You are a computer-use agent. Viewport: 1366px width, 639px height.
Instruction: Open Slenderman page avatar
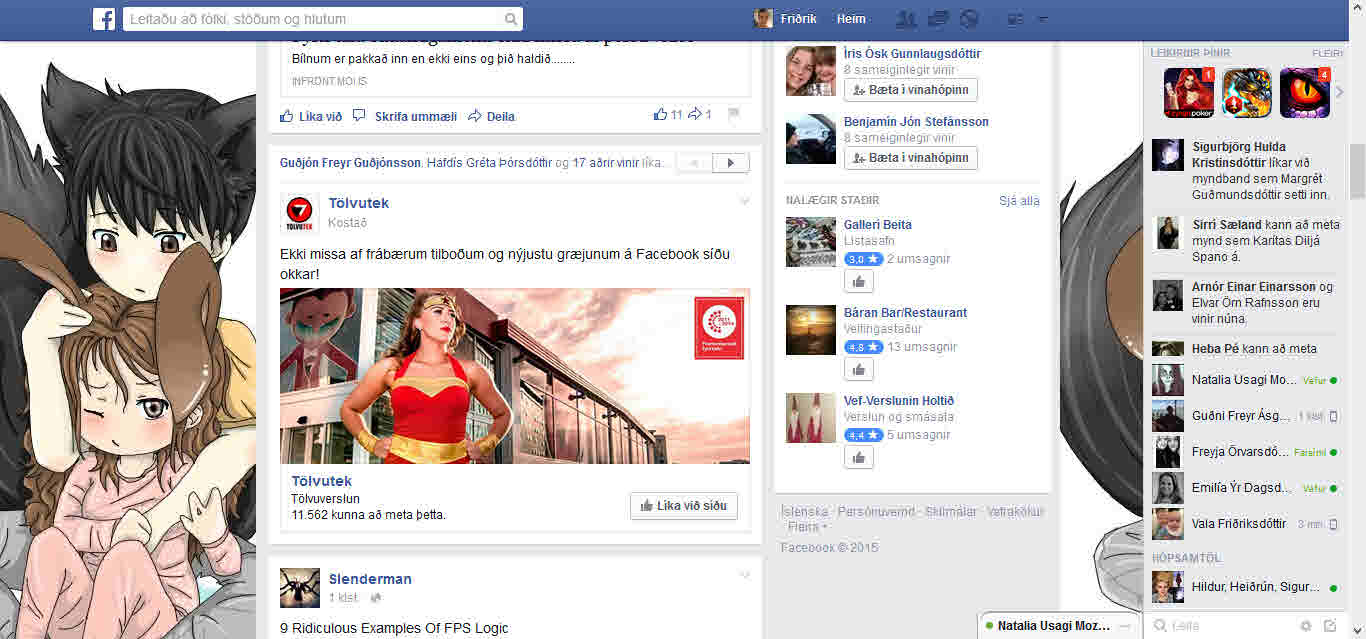click(300, 588)
